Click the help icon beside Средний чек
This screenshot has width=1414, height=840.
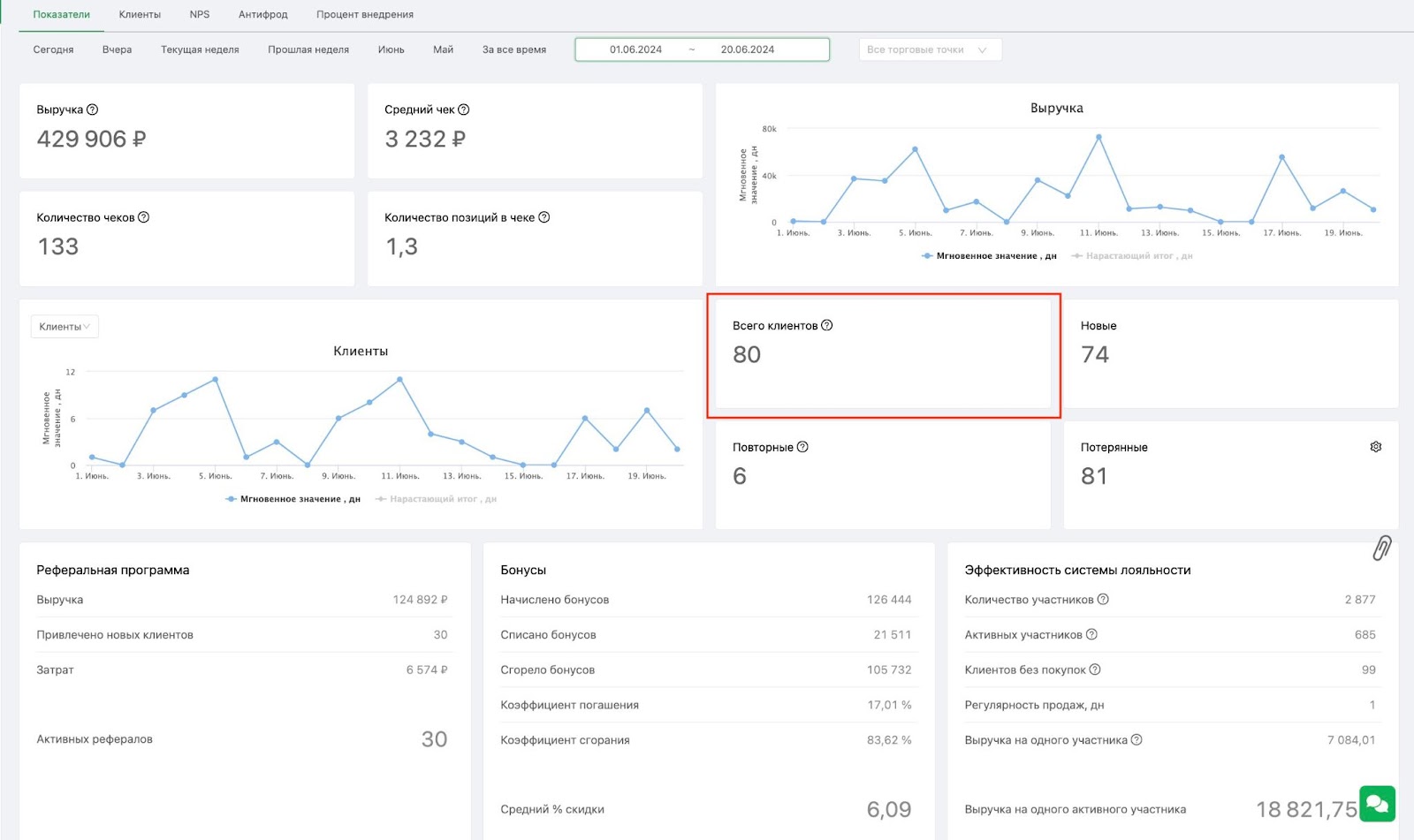(464, 110)
